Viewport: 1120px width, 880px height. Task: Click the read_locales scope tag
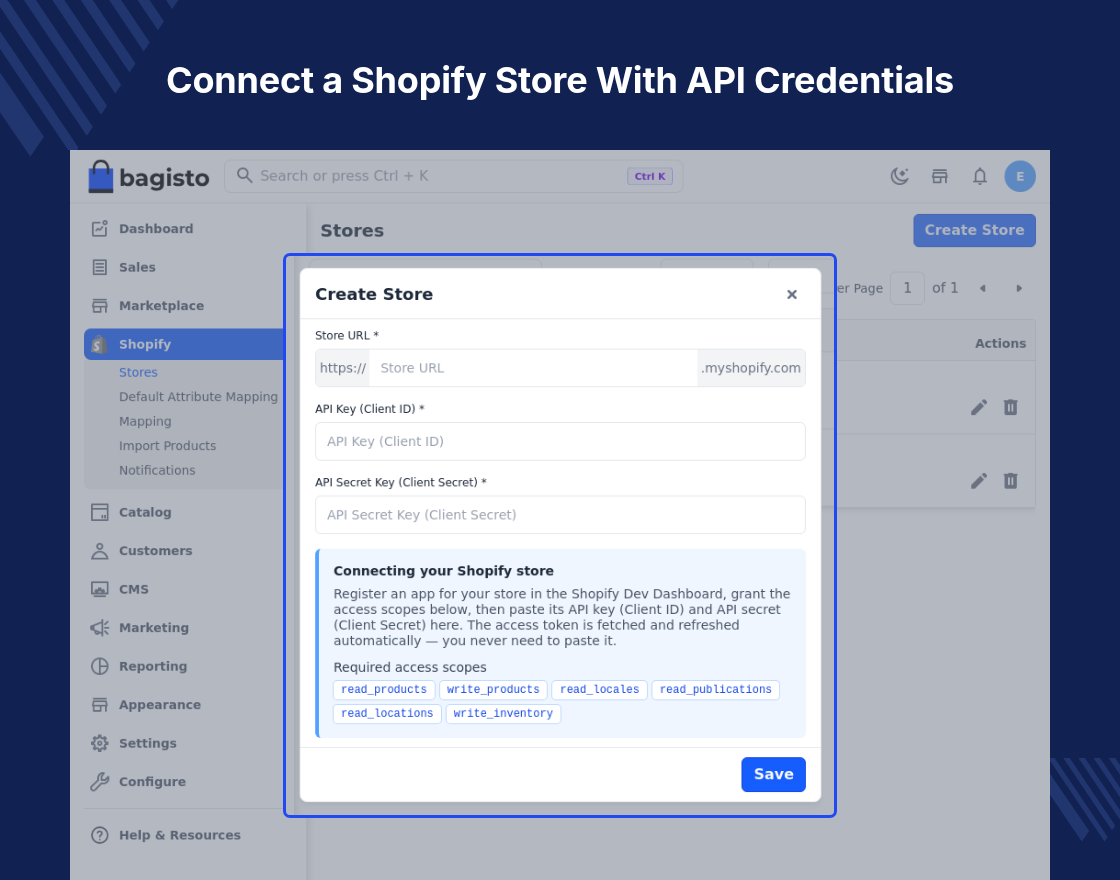pyautogui.click(x=599, y=690)
